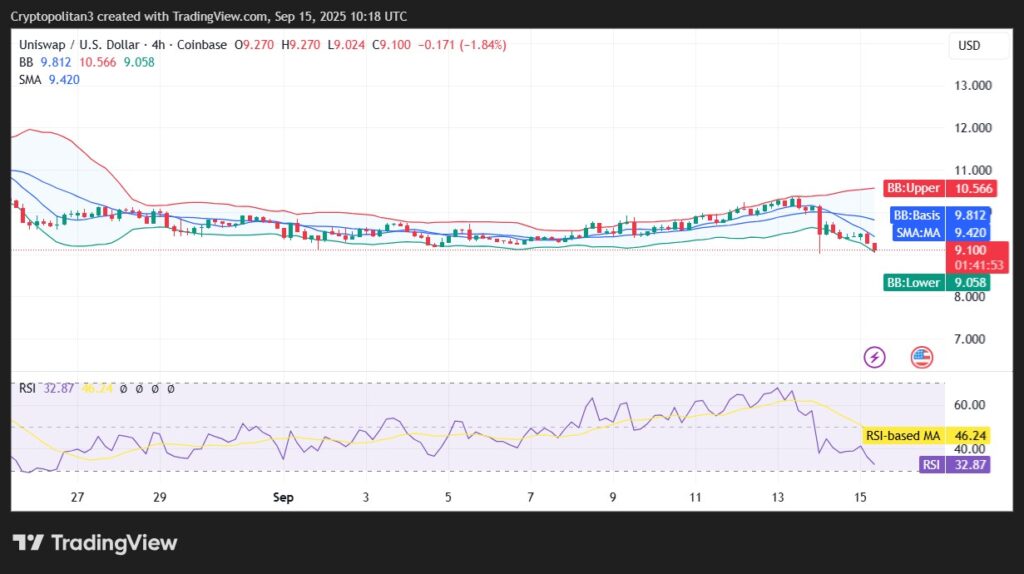Click the purple lightning bolt icon
Screen dimensions: 1024x574
875,357
